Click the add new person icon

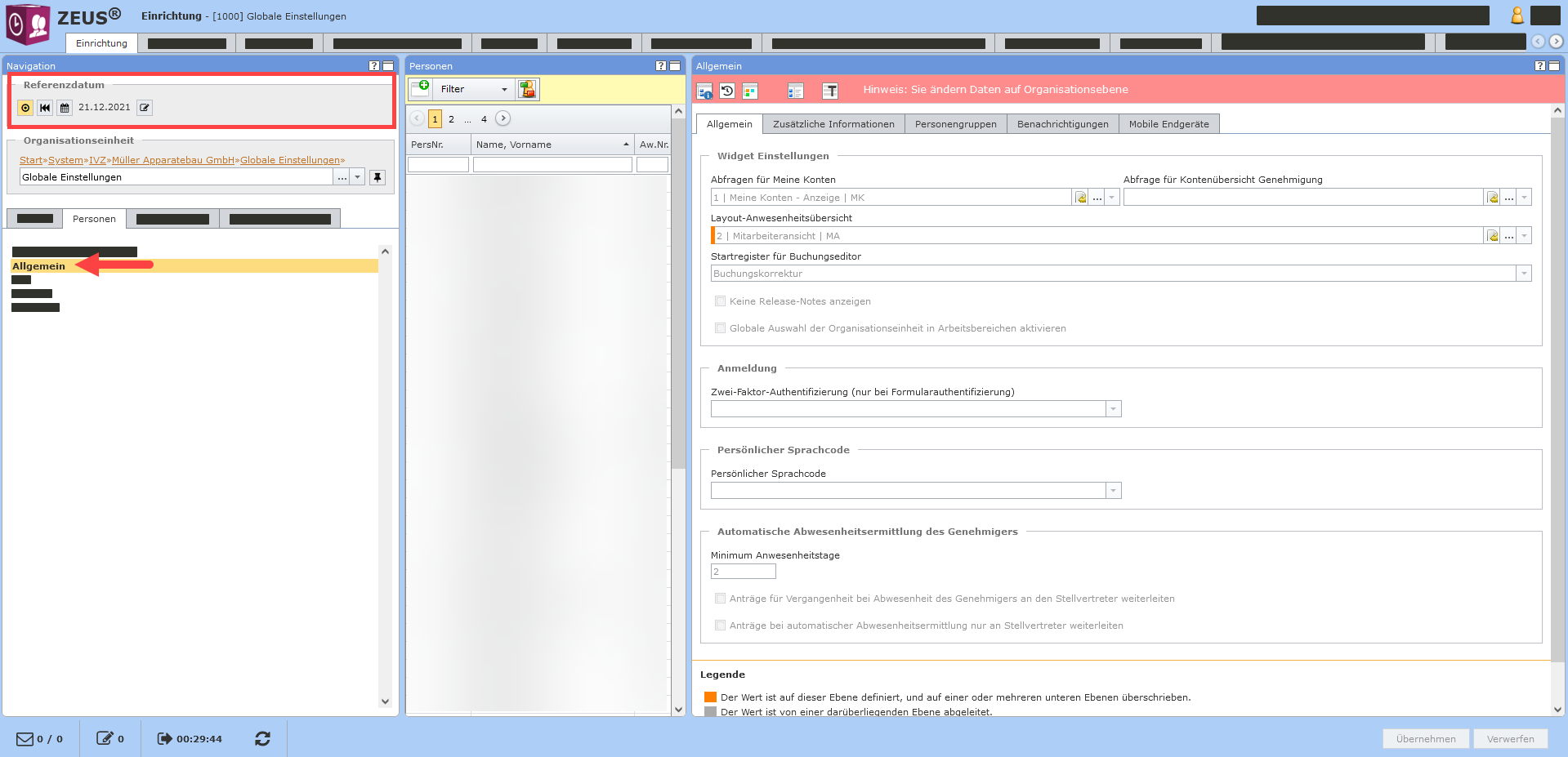point(420,88)
